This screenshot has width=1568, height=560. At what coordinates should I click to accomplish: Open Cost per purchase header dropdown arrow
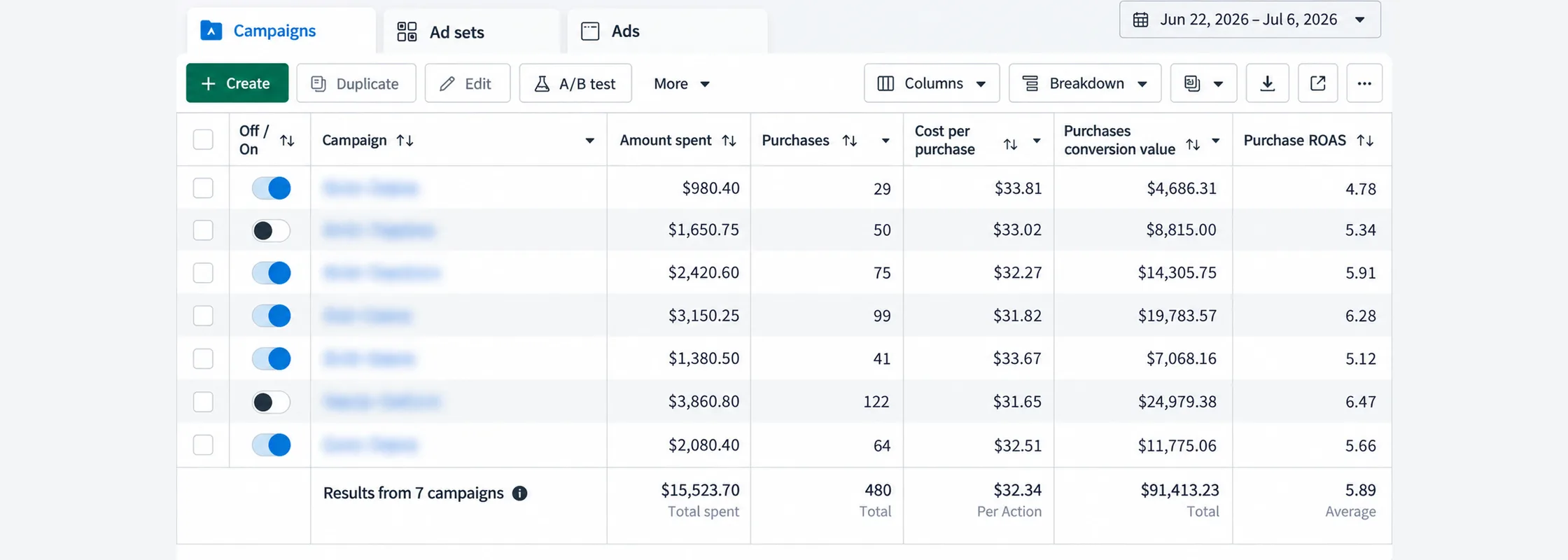(1037, 141)
